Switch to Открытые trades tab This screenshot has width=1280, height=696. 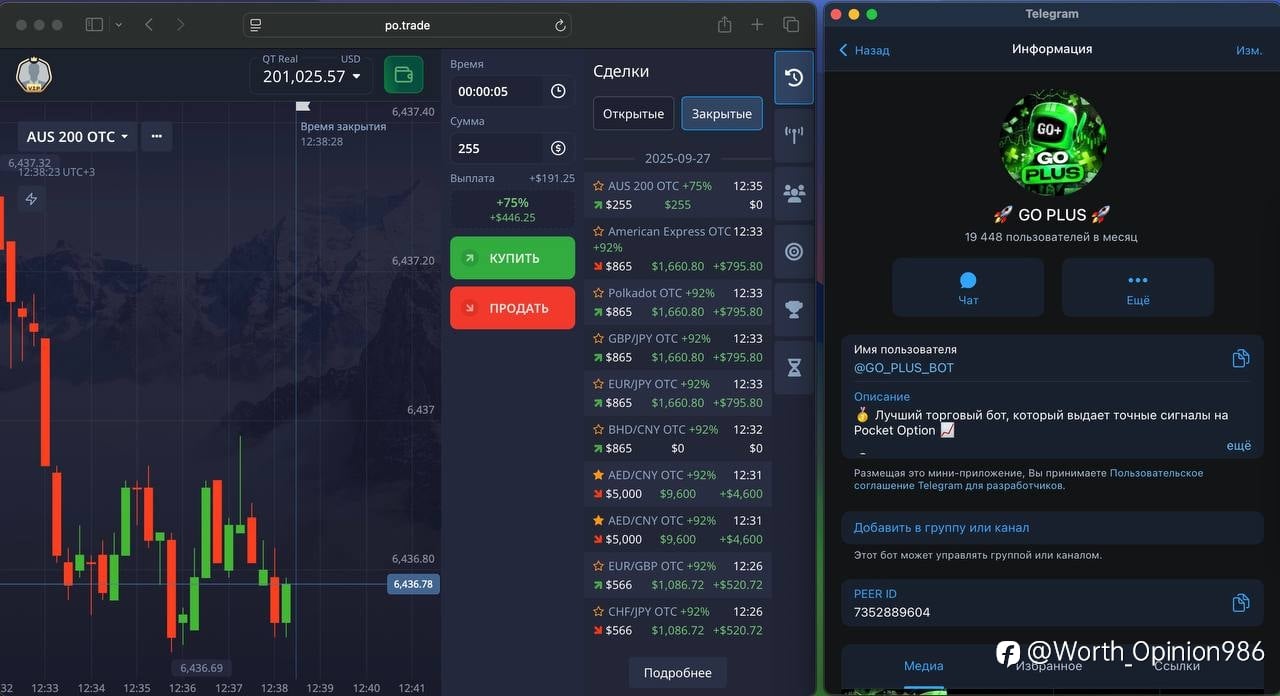[x=633, y=114]
